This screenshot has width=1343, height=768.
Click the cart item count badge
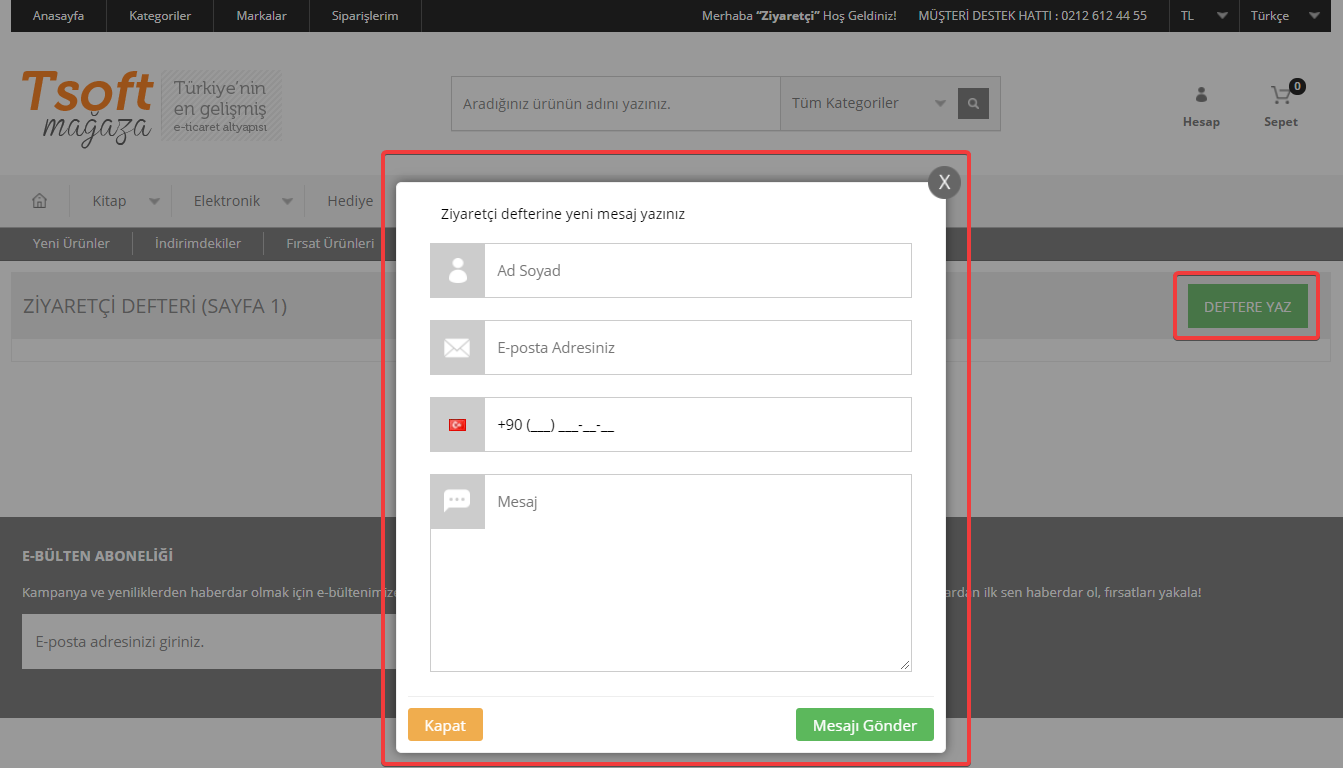[x=1297, y=86]
